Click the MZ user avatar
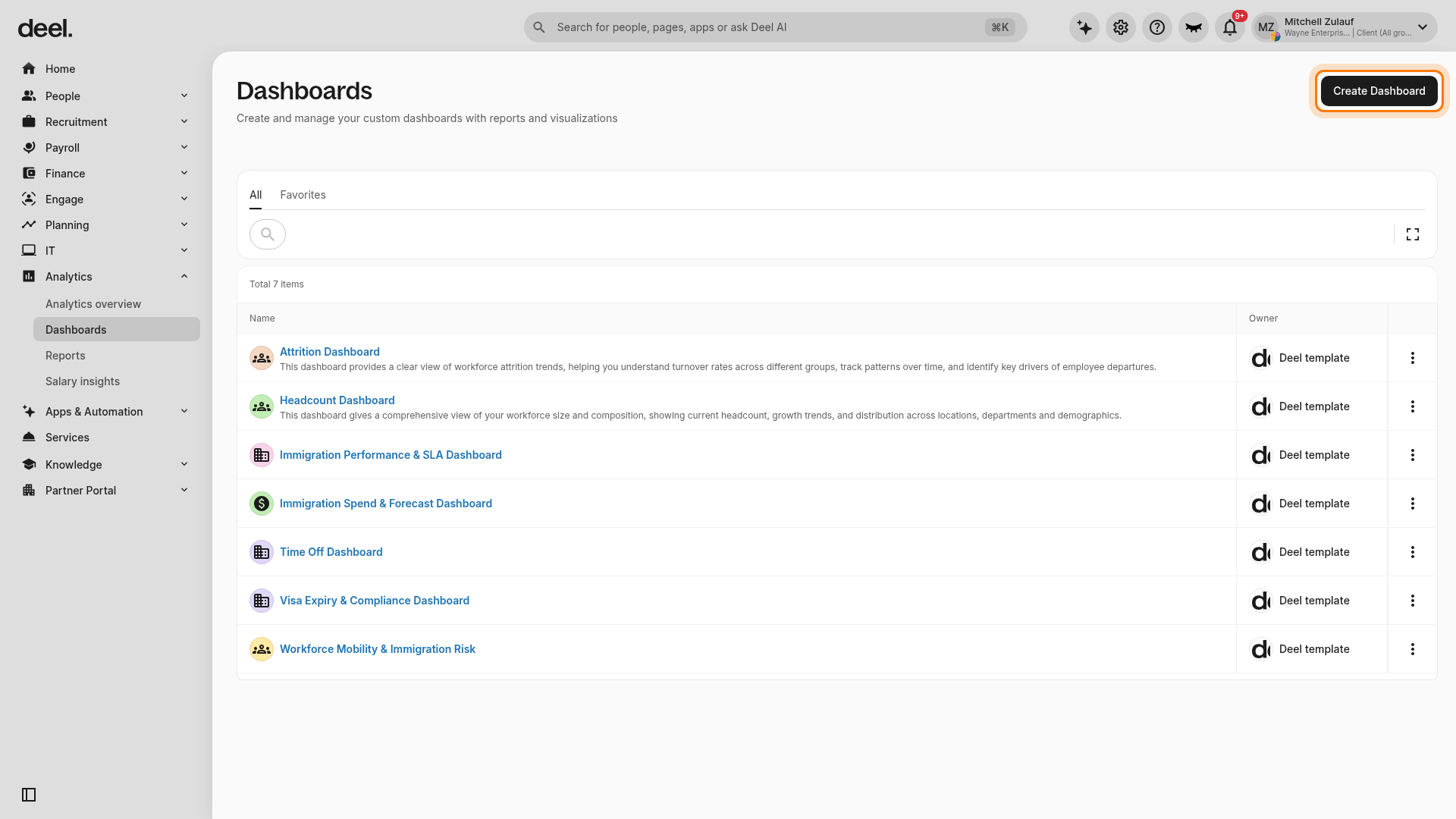This screenshot has height=819, width=1456. (x=1266, y=27)
